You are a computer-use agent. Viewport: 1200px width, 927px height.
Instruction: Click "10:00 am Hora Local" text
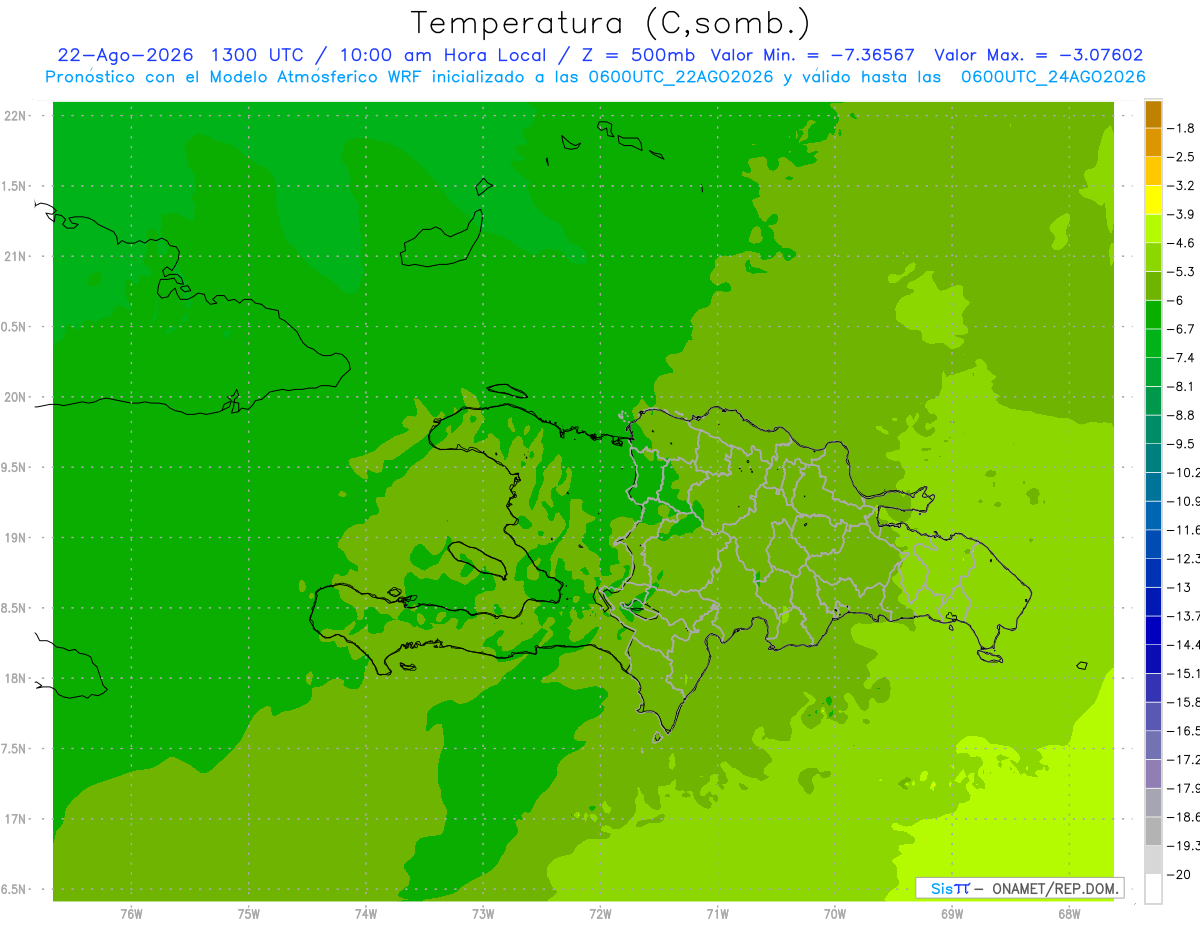pos(444,55)
